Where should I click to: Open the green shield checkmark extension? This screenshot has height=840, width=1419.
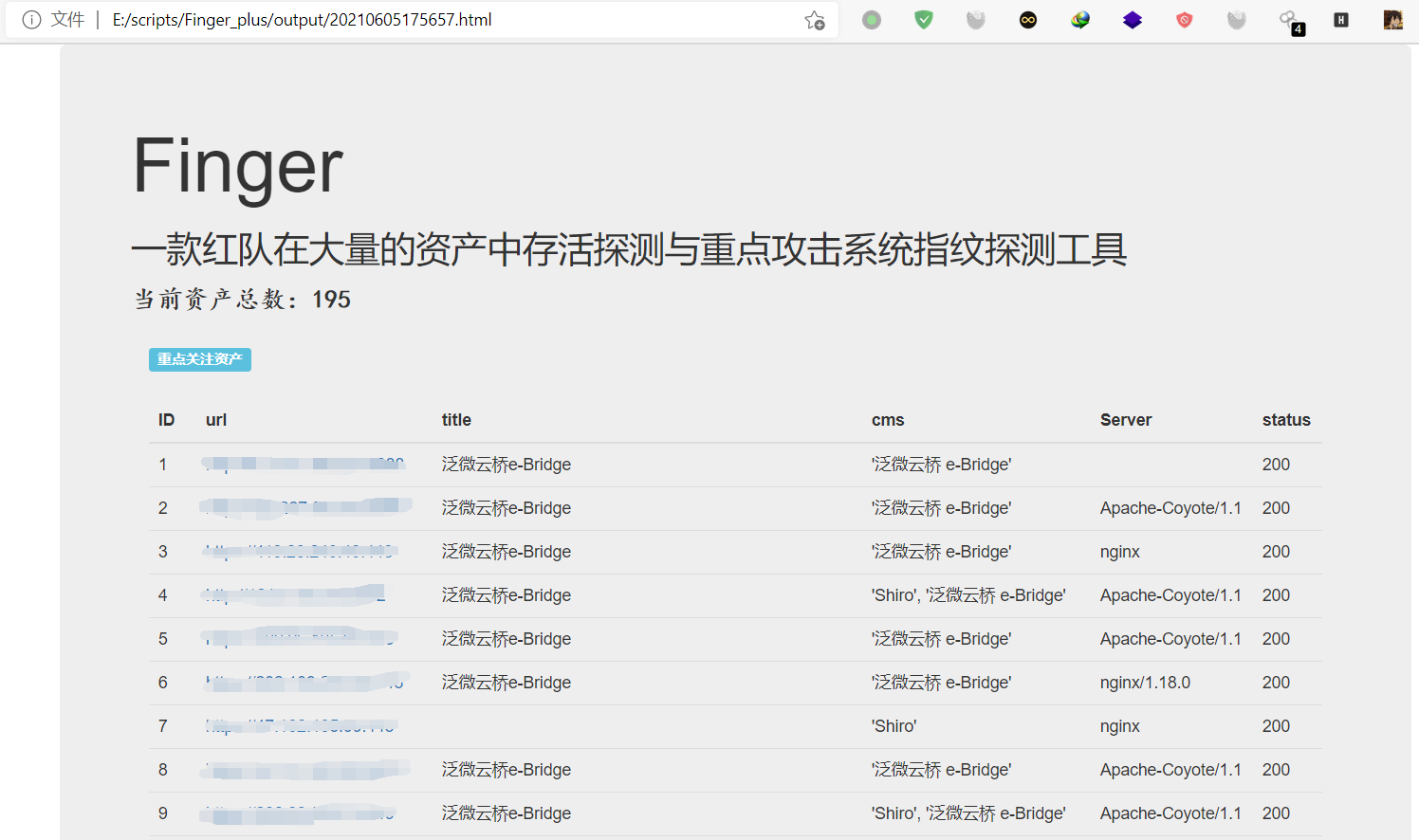point(924,20)
